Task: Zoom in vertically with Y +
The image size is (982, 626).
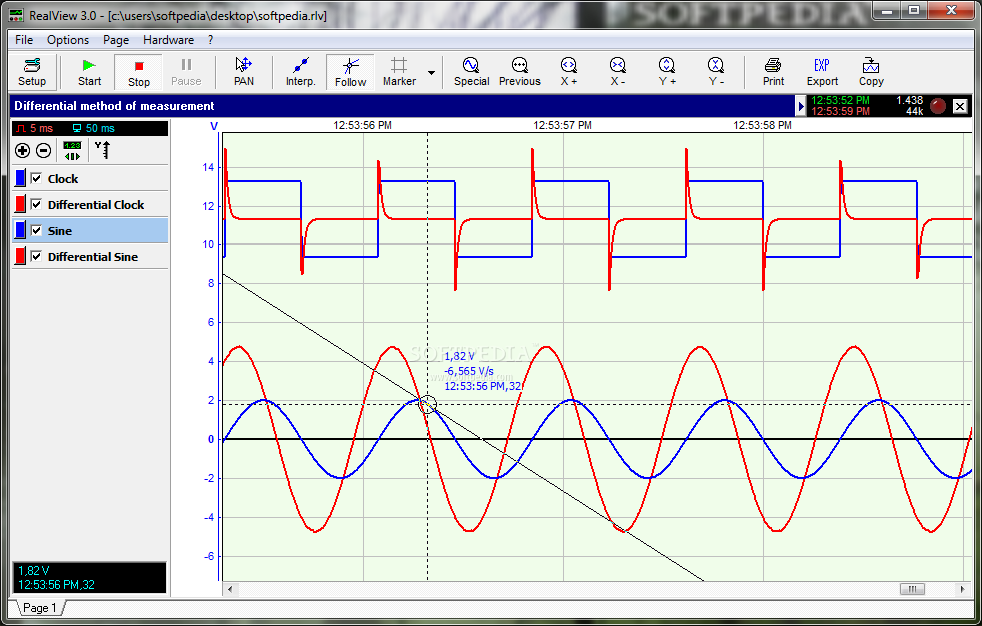Action: pyautogui.click(x=667, y=72)
